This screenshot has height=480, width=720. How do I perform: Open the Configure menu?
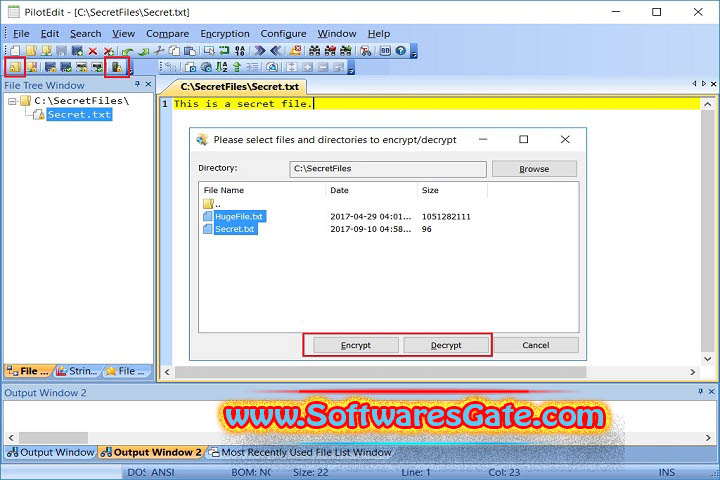(283, 34)
